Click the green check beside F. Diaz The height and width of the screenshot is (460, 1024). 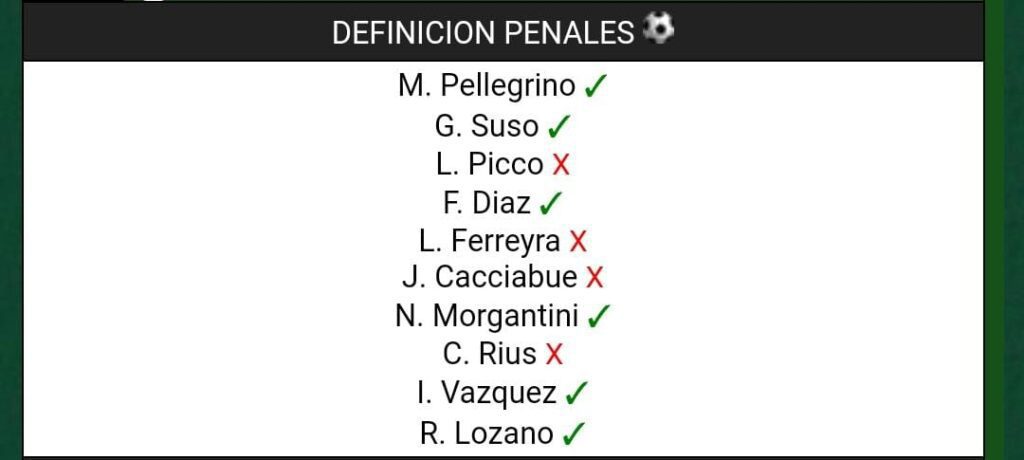550,204
